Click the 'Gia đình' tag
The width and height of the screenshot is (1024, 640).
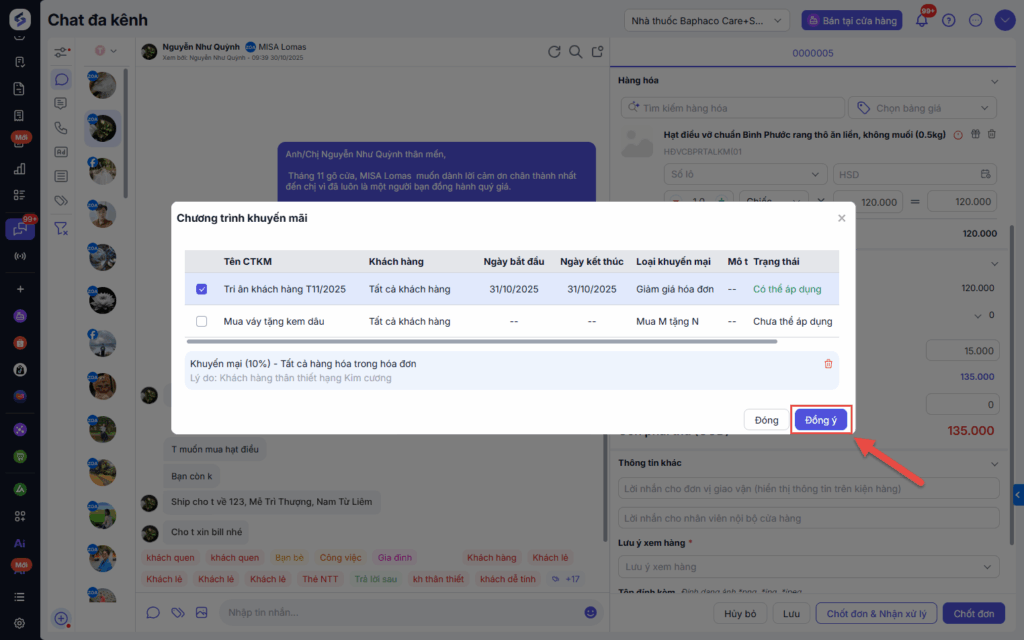click(x=394, y=558)
